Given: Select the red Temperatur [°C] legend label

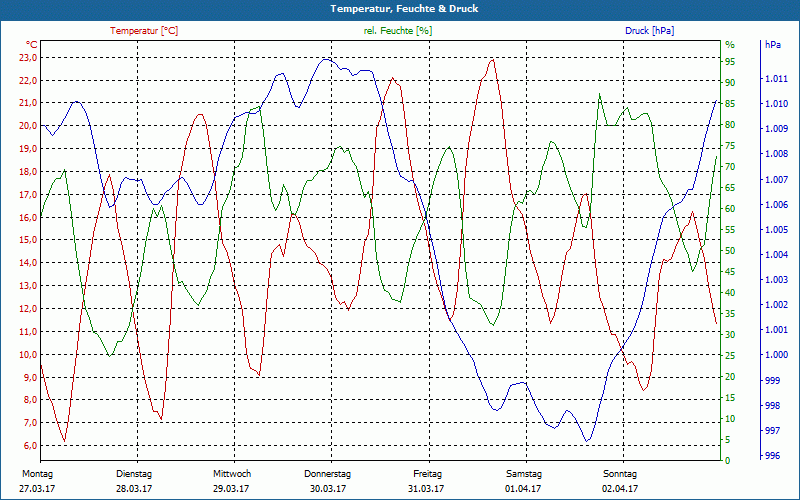Looking at the screenshot, I should [144, 31].
